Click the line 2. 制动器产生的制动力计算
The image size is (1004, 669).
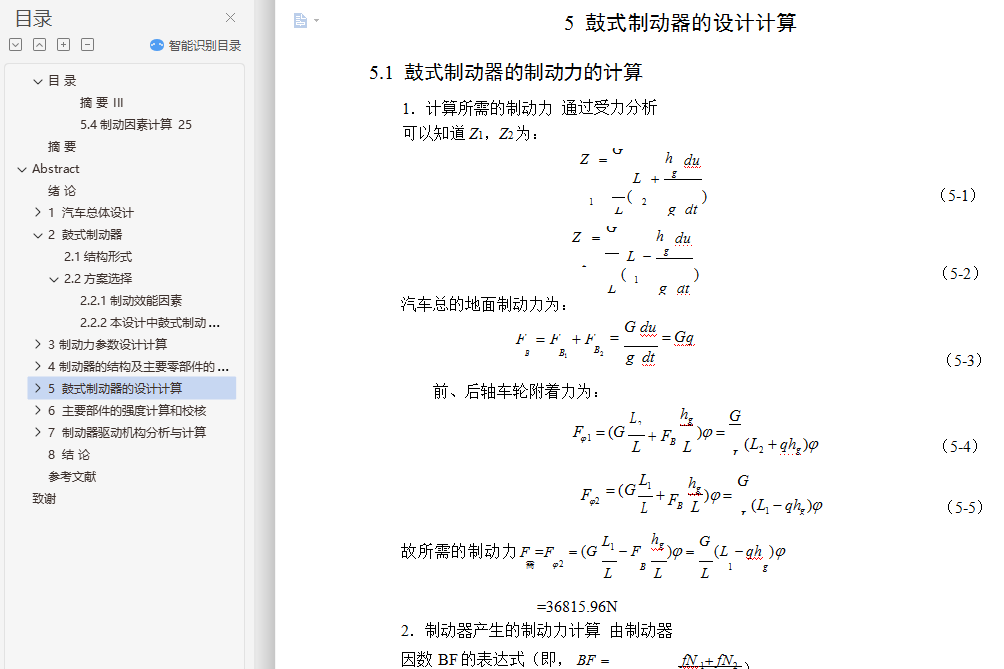(x=537, y=631)
